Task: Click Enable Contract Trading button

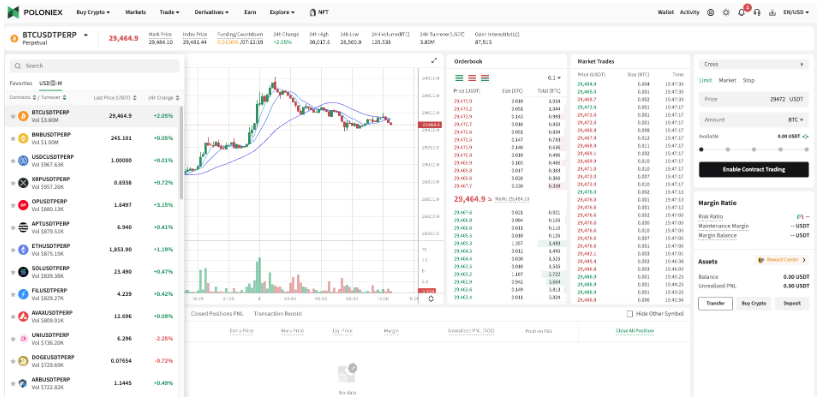Action: point(754,170)
